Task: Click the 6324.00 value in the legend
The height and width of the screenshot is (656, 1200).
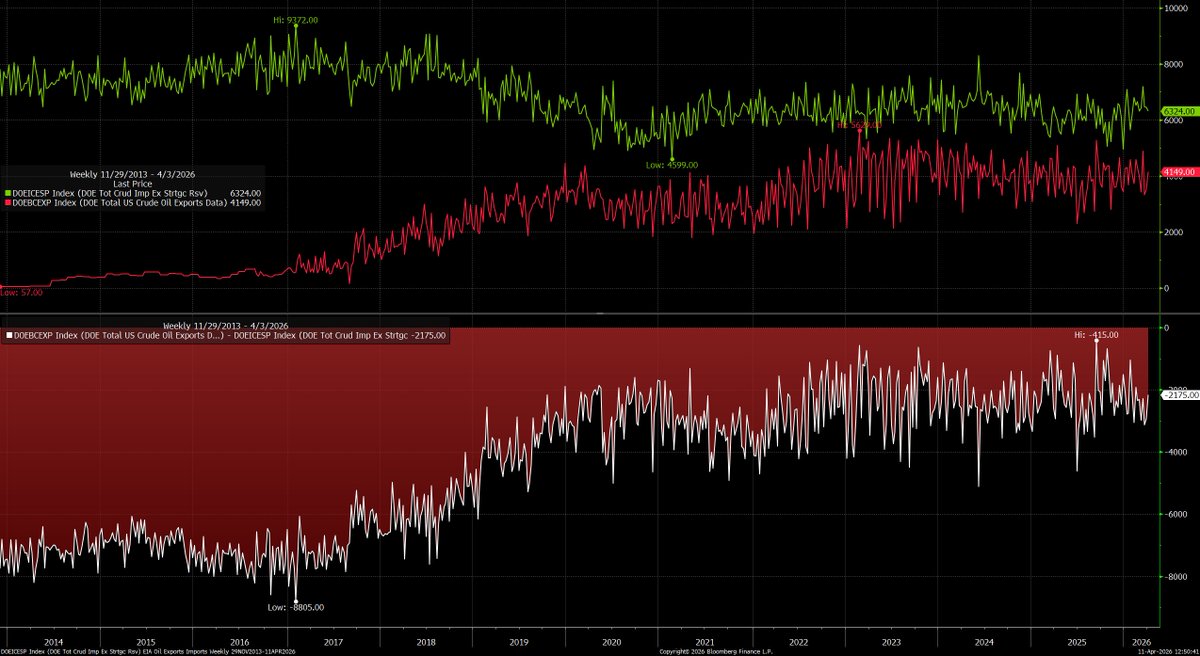Action: 245,192
